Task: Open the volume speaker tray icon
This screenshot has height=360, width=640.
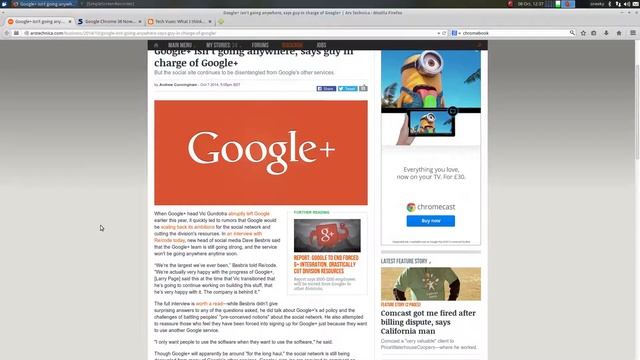Action: point(627,4)
